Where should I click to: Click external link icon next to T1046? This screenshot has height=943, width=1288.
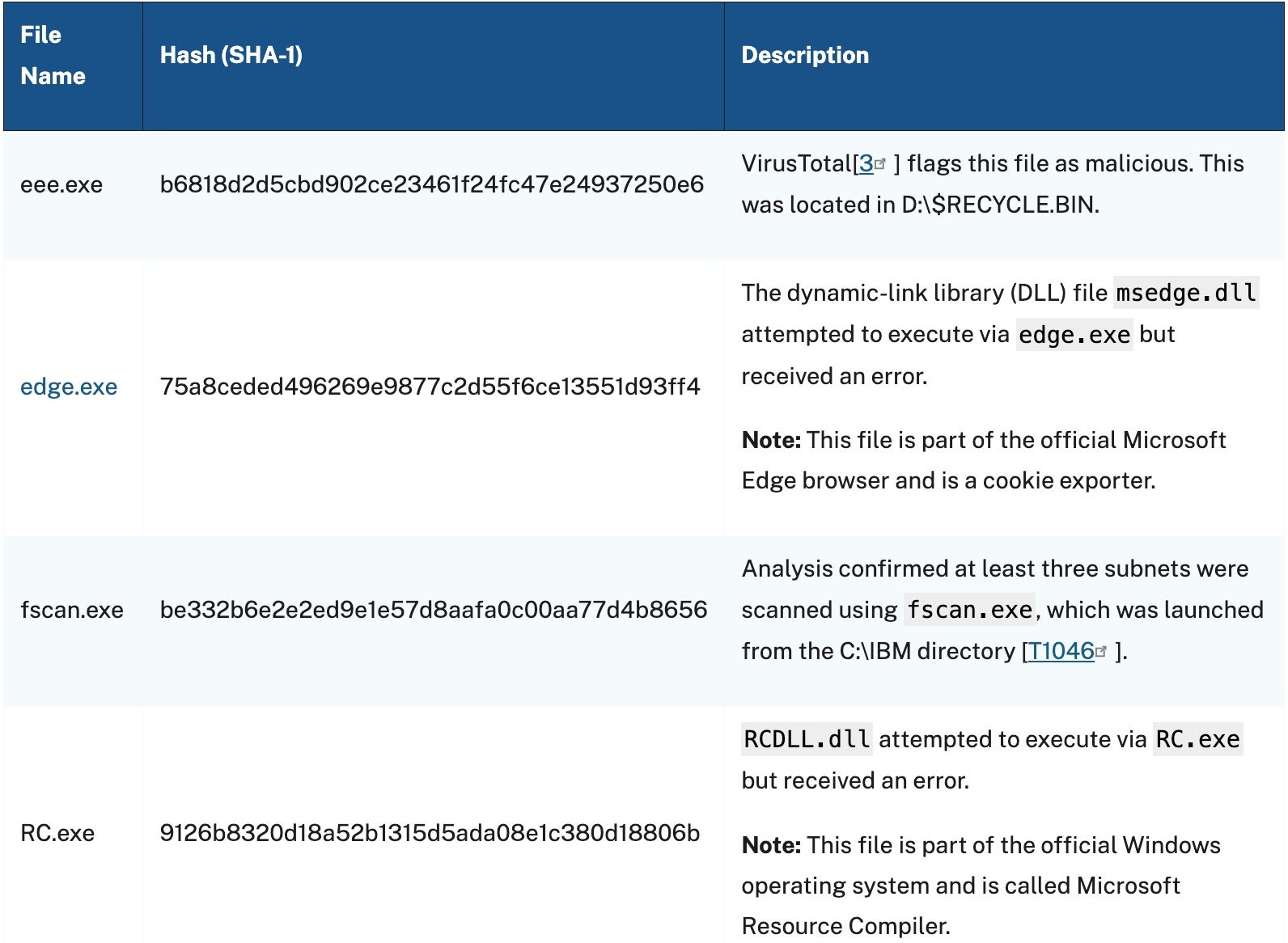coord(1100,652)
